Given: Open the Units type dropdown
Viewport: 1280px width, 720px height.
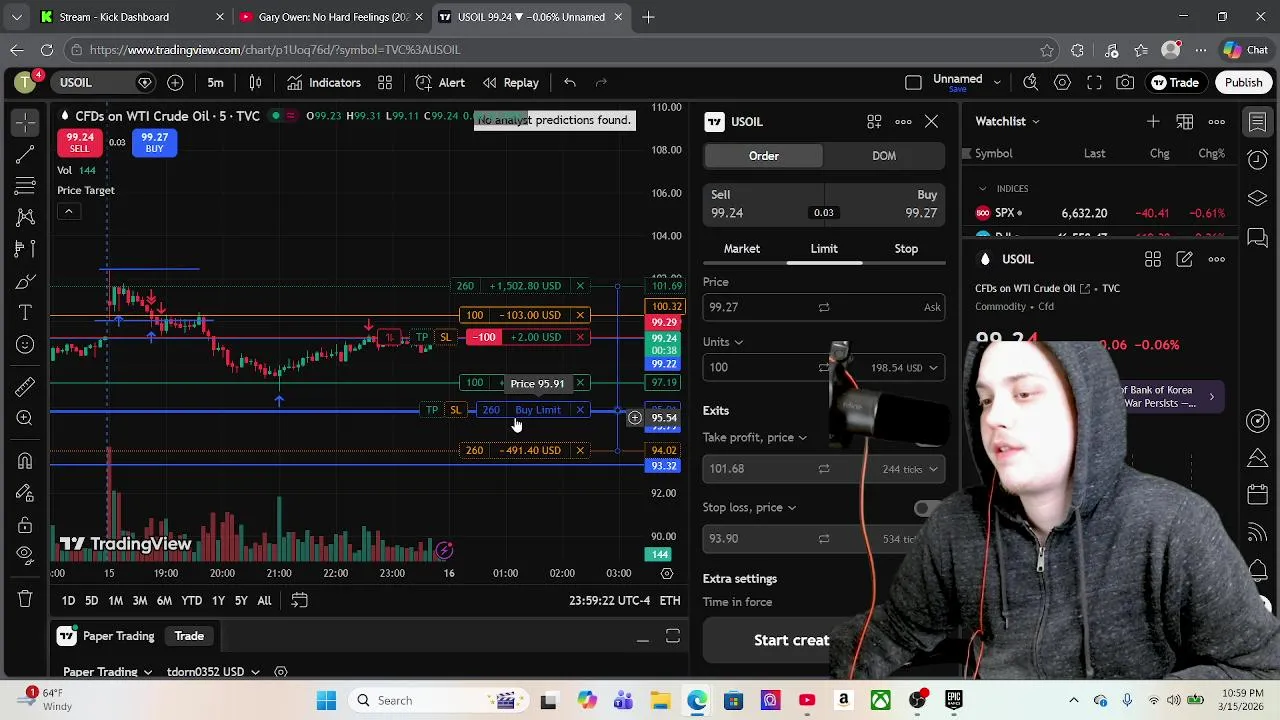Looking at the screenshot, I should pyautogui.click(x=723, y=342).
